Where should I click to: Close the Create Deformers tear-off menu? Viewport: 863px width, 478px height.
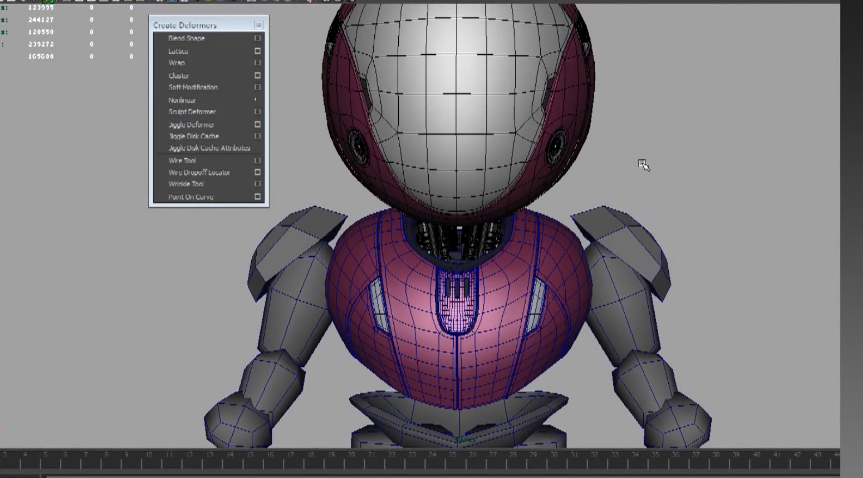tap(259, 25)
